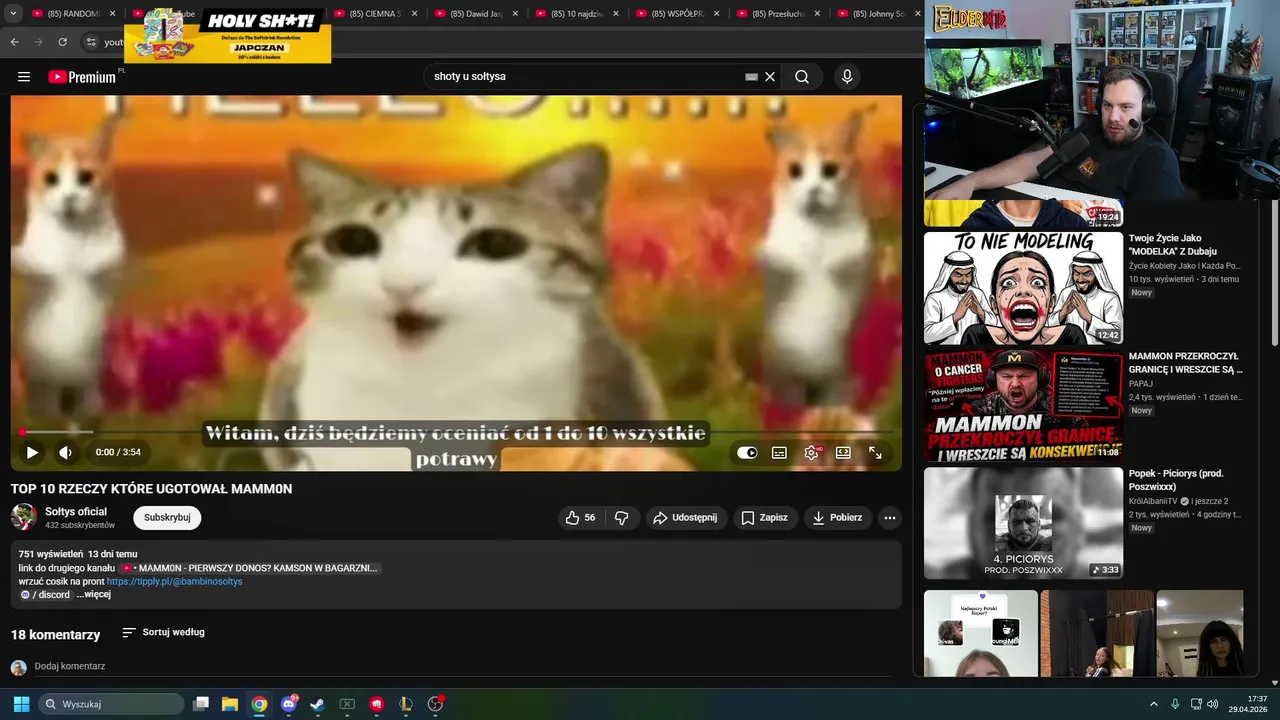Open the Short showing the black-haired woman
1280x720 pixels.
pos(1200,633)
